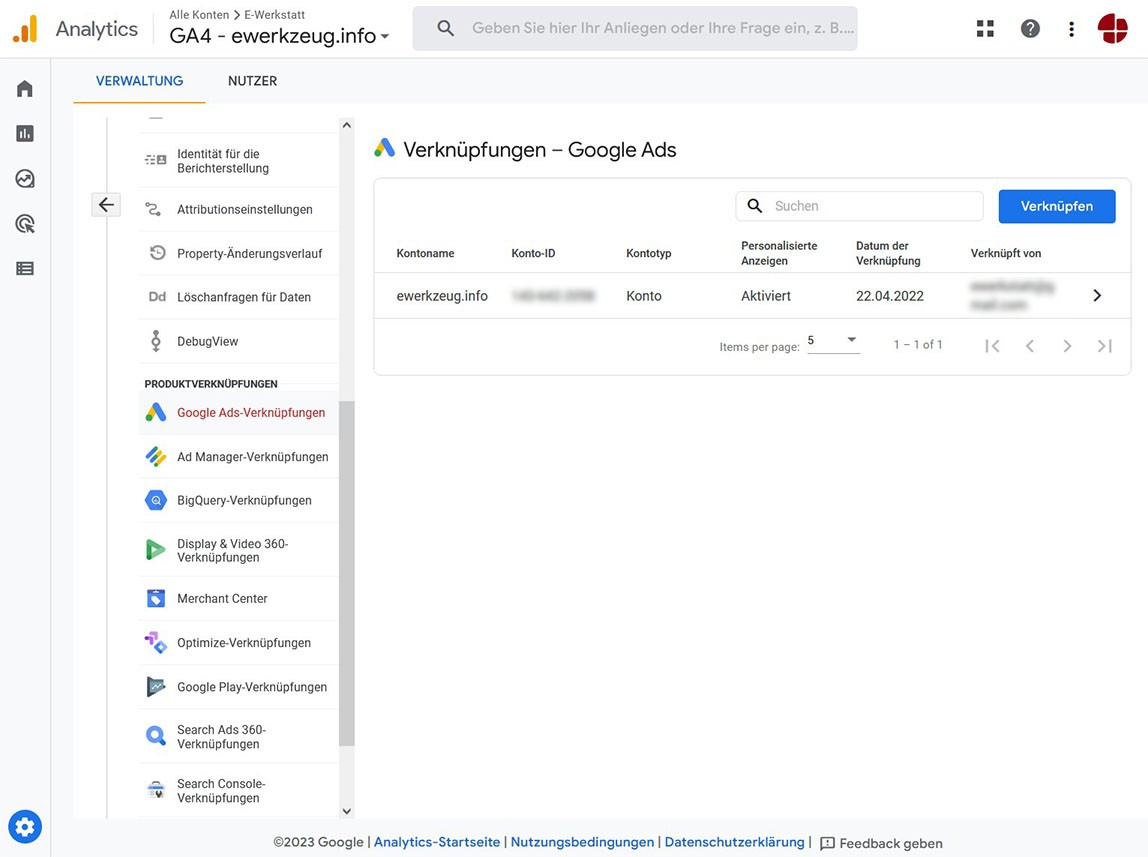Switch to the VERWALTUNG tab
Screen dimensions: 1148x857
click(x=139, y=81)
